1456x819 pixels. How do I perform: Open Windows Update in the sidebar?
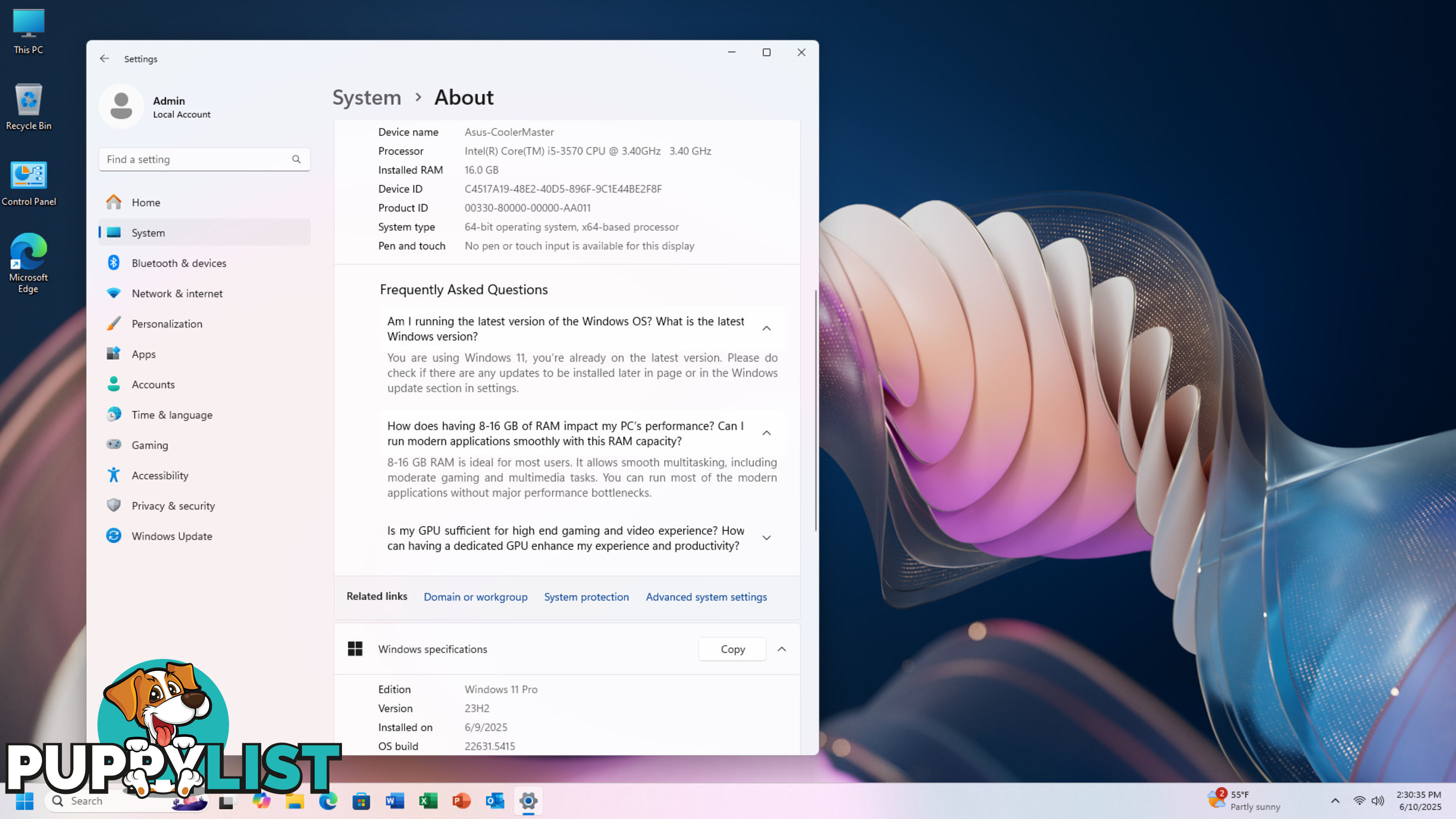coord(205,536)
